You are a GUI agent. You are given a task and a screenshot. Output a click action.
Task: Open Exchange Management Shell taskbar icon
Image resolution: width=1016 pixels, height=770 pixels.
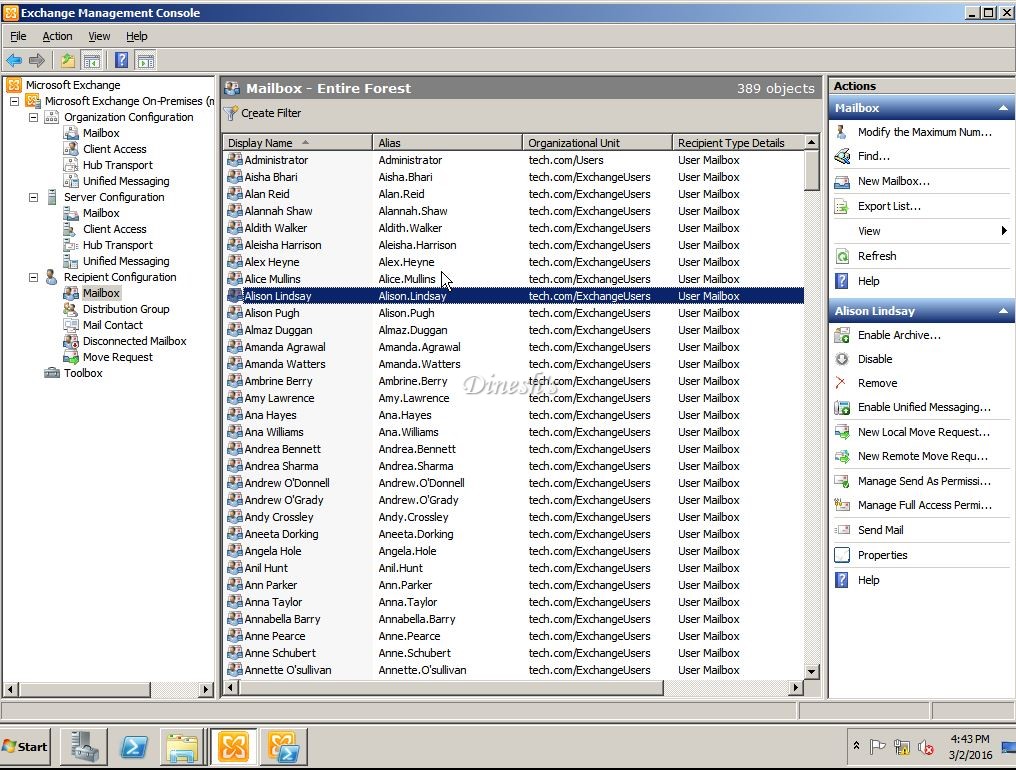click(x=283, y=747)
